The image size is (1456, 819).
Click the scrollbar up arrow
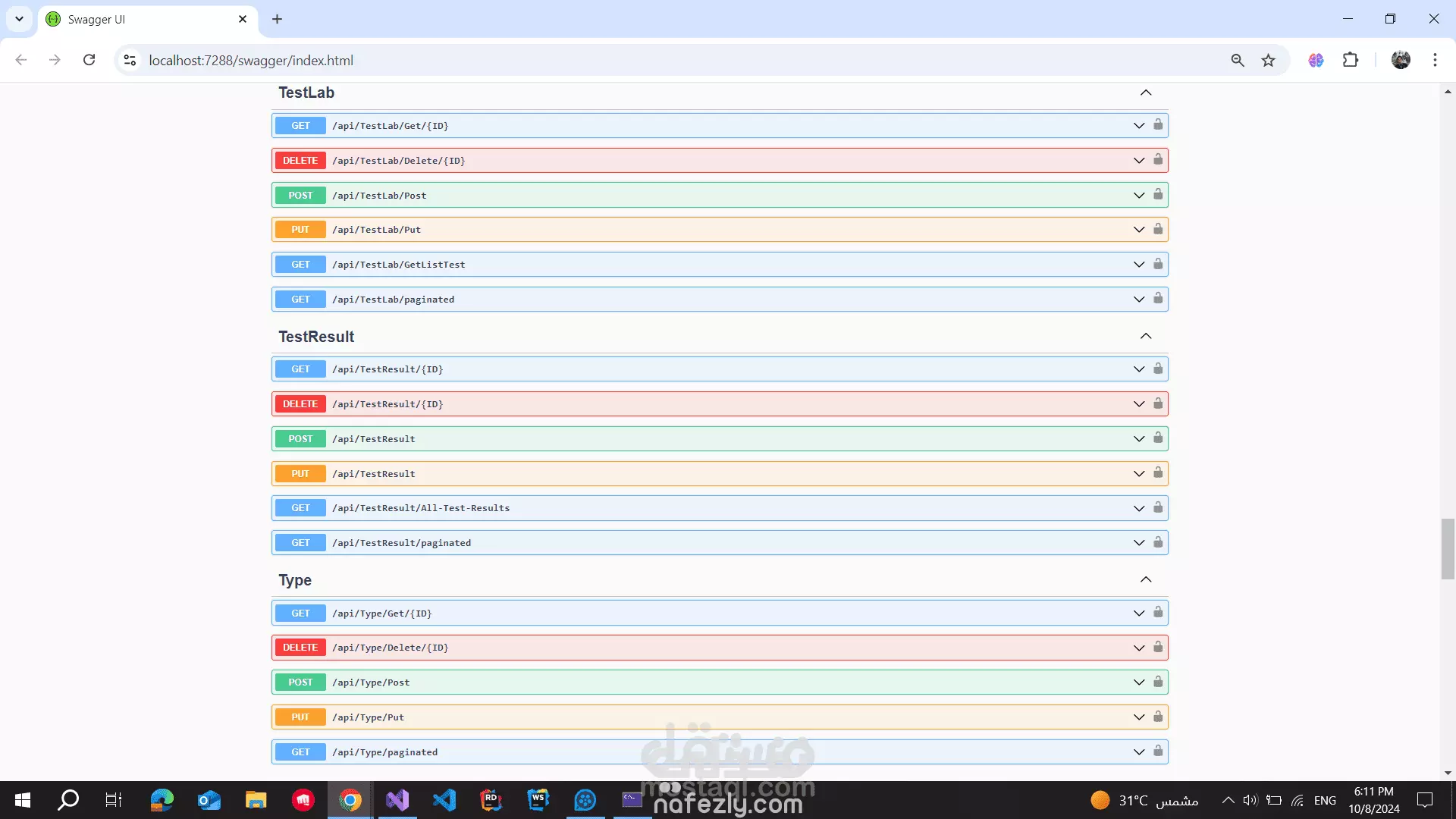coord(1448,91)
